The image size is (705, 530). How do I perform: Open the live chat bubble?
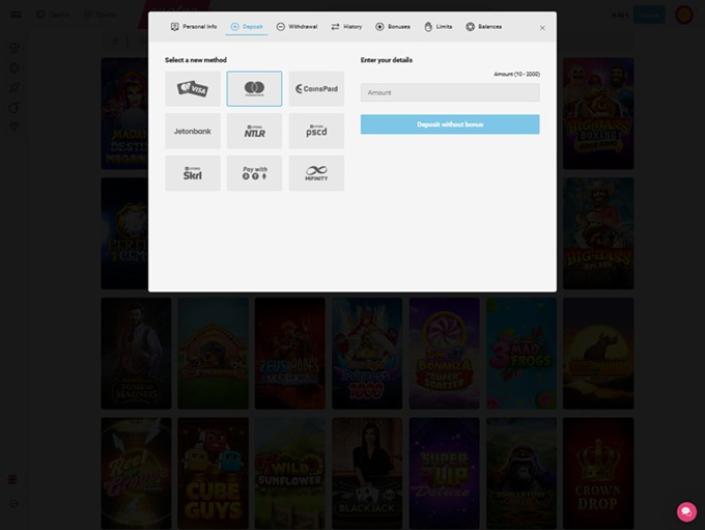click(x=687, y=511)
